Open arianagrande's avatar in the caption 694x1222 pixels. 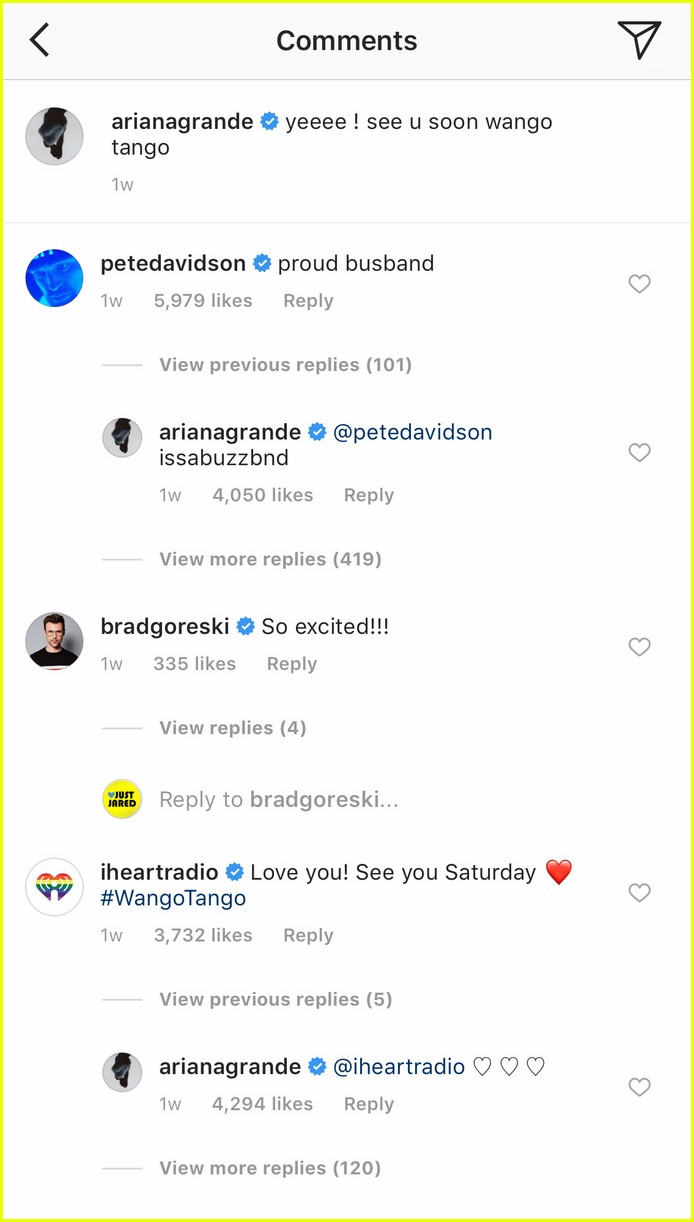click(54, 136)
